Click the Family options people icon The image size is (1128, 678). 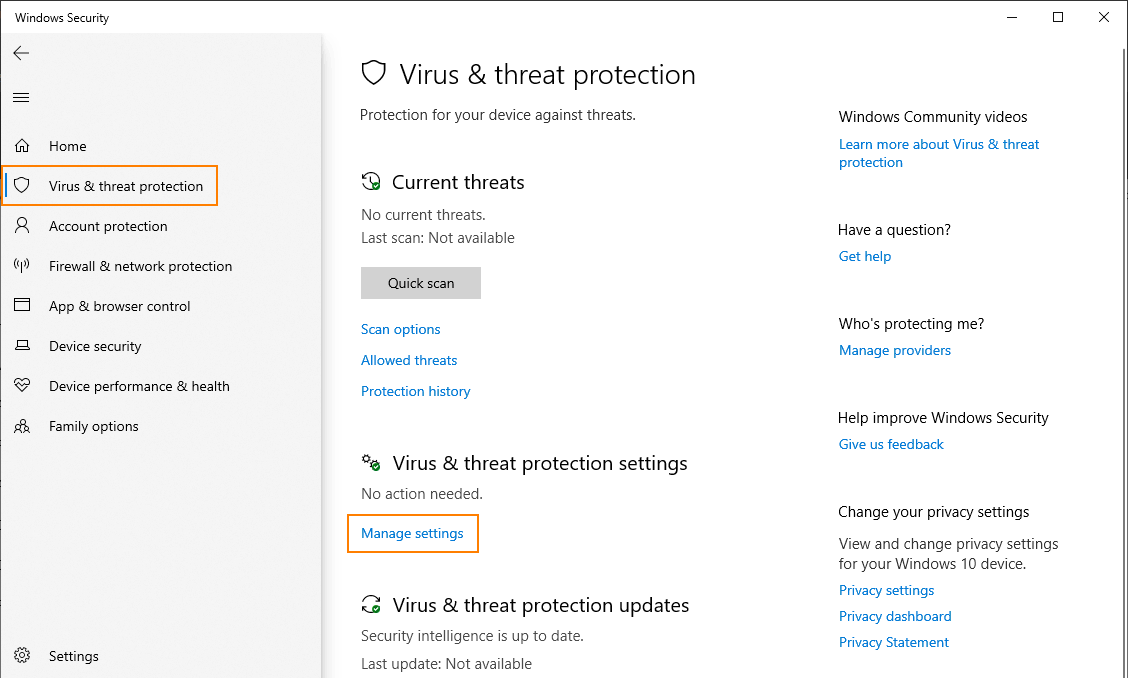22,426
